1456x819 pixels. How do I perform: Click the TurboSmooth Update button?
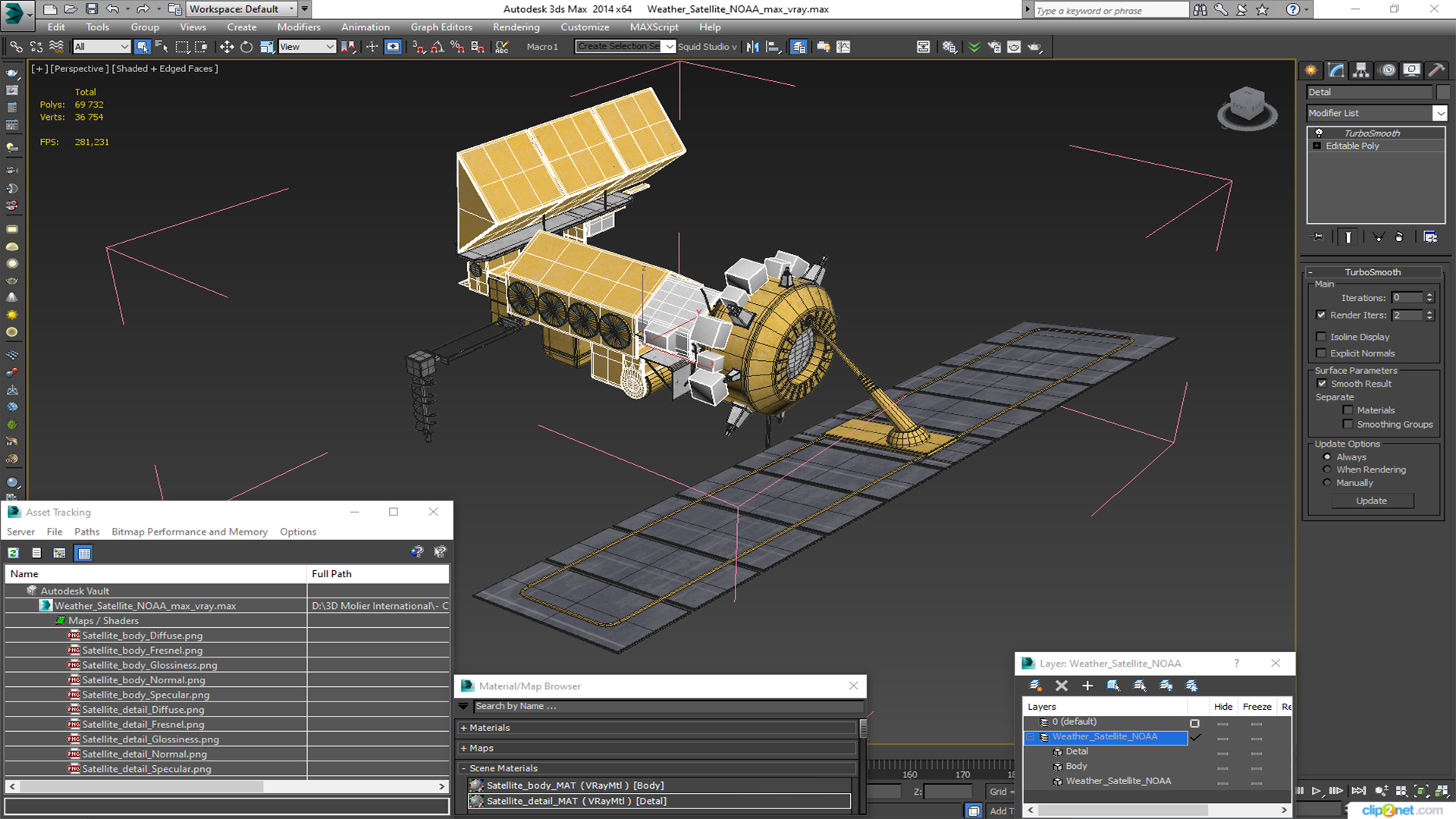(1371, 500)
